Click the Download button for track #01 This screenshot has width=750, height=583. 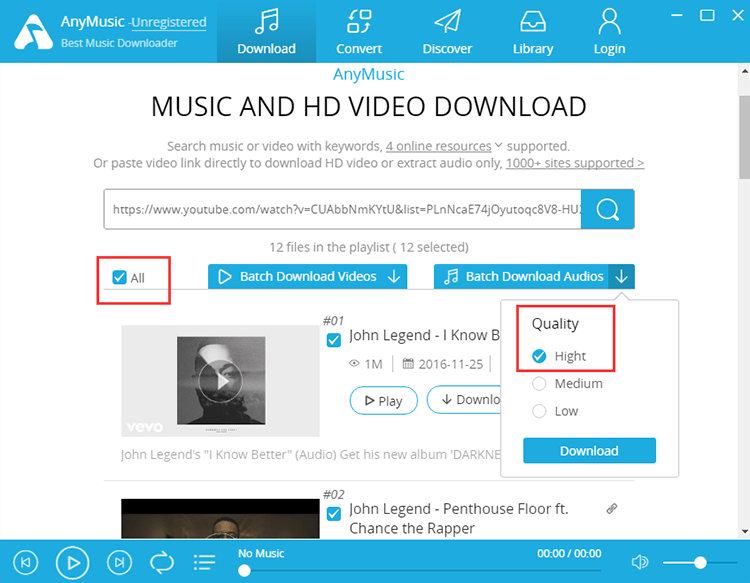coord(464,399)
